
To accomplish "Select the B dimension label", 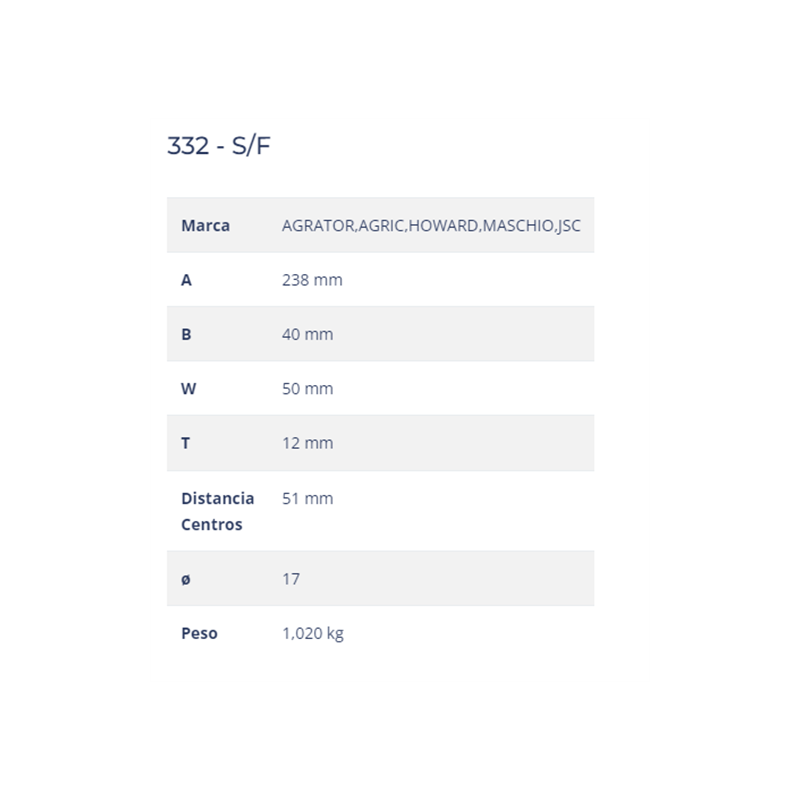I will (x=186, y=334).
